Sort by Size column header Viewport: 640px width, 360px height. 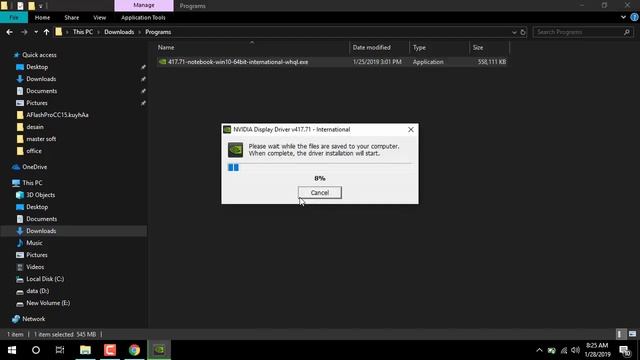point(489,47)
